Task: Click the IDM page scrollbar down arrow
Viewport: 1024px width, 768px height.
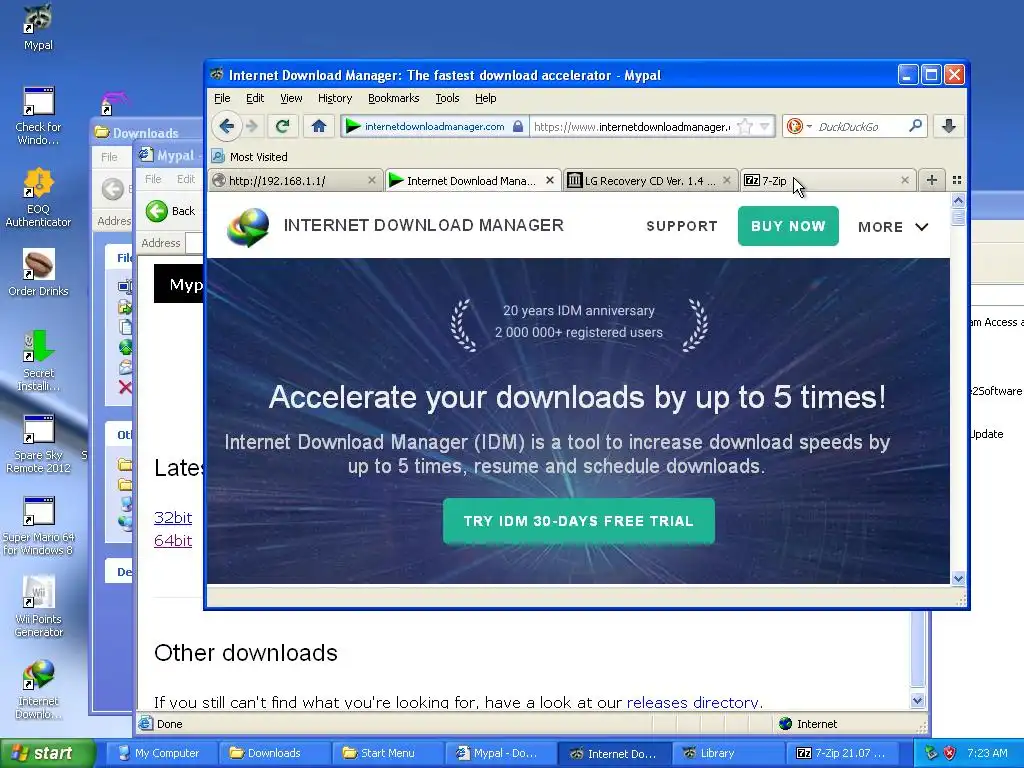Action: click(958, 578)
